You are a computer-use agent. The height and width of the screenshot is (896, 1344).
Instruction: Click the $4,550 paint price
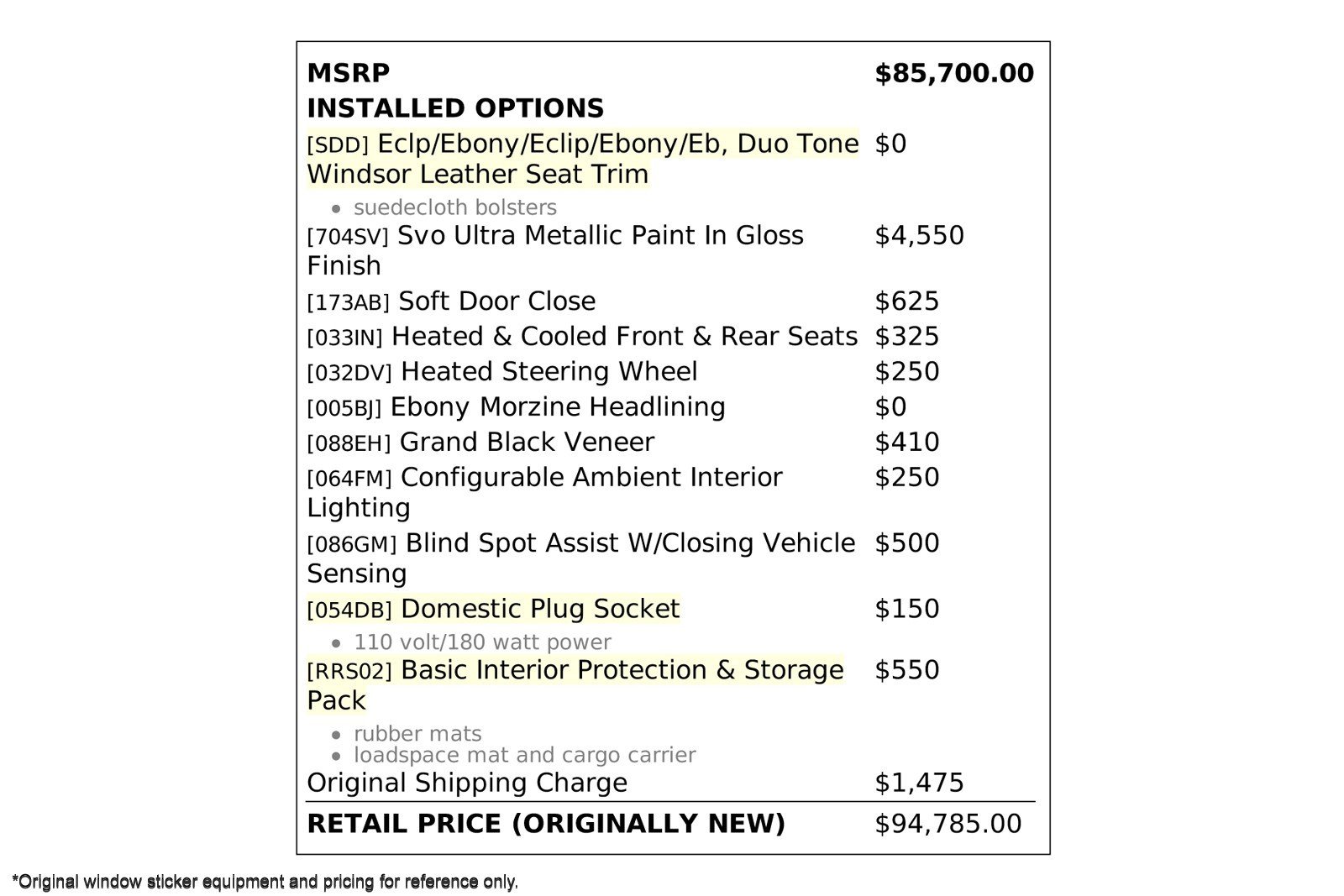click(919, 236)
